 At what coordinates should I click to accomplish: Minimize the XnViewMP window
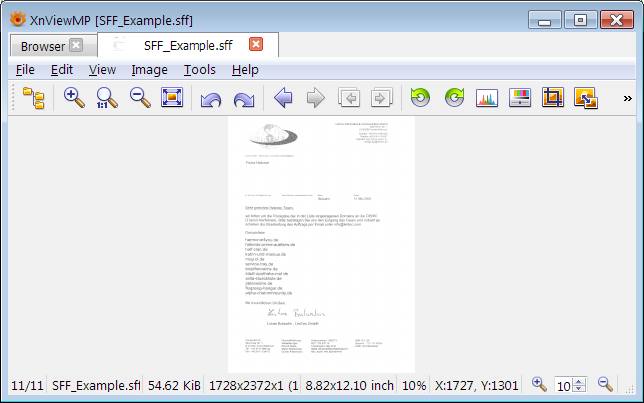pyautogui.click(x=545, y=20)
